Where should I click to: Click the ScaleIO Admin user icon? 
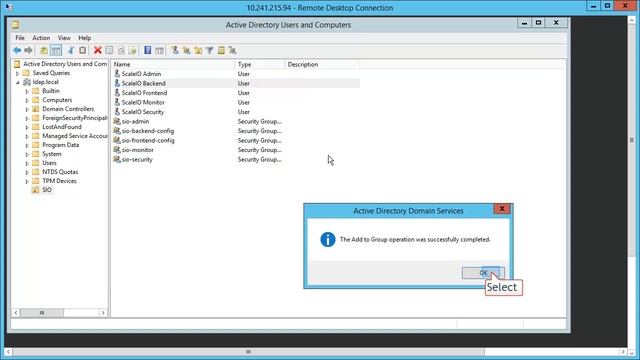(x=117, y=73)
